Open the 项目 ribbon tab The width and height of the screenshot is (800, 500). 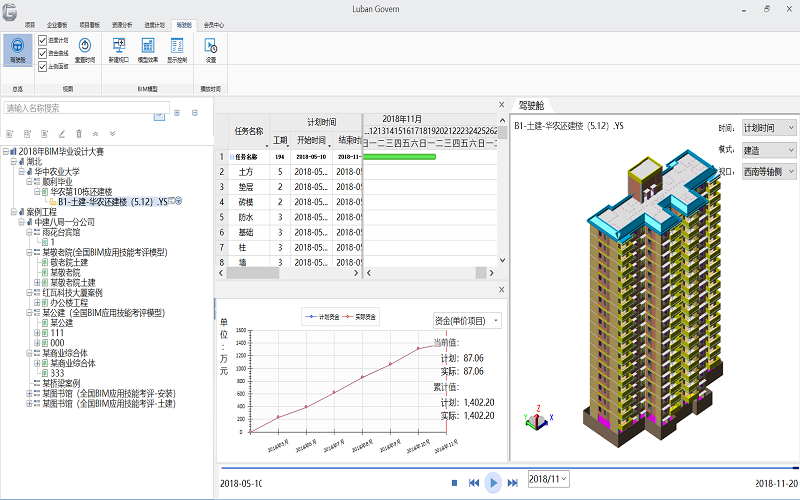(x=30, y=25)
